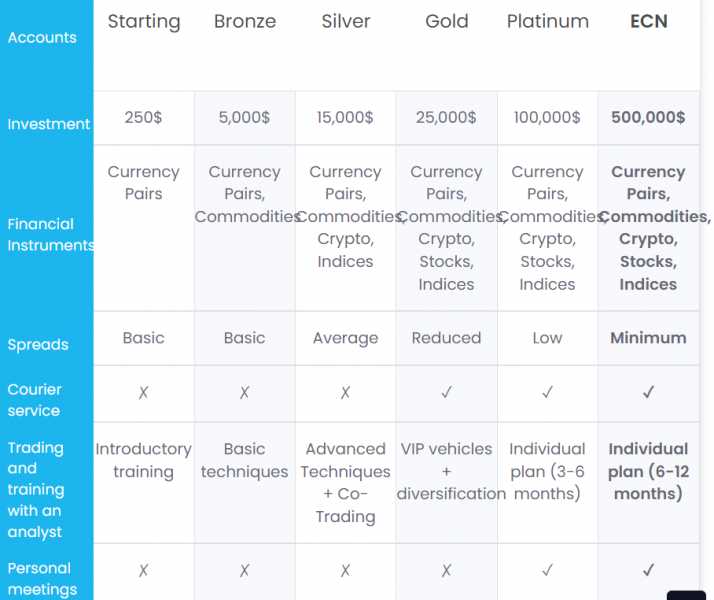The image size is (714, 600).
Task: Click the Spreads row label
Action: click(38, 345)
